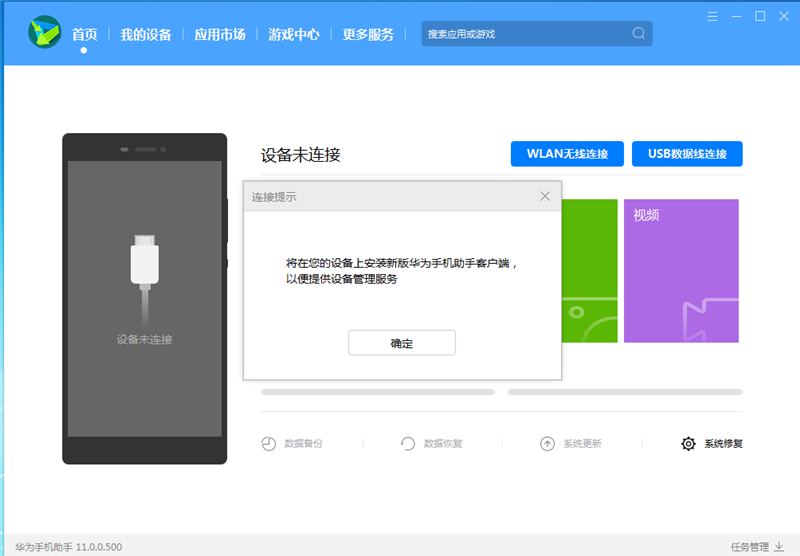Open the 更多服务 tab
The image size is (800, 556).
coord(368,34)
